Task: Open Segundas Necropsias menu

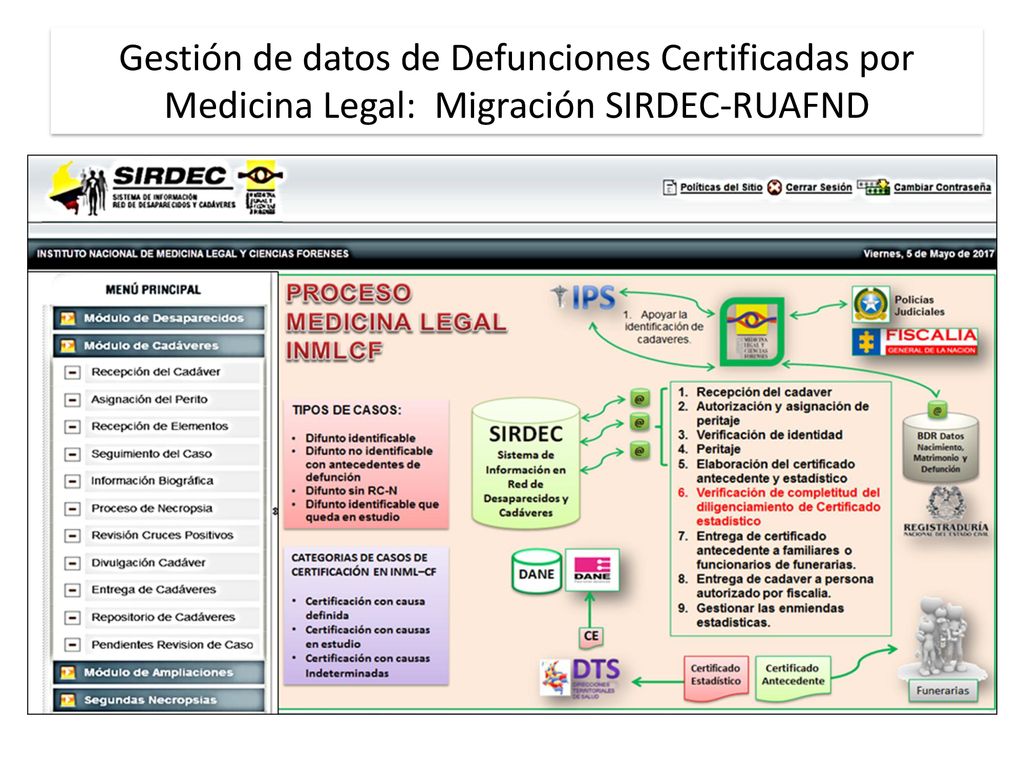Action: pos(159,699)
